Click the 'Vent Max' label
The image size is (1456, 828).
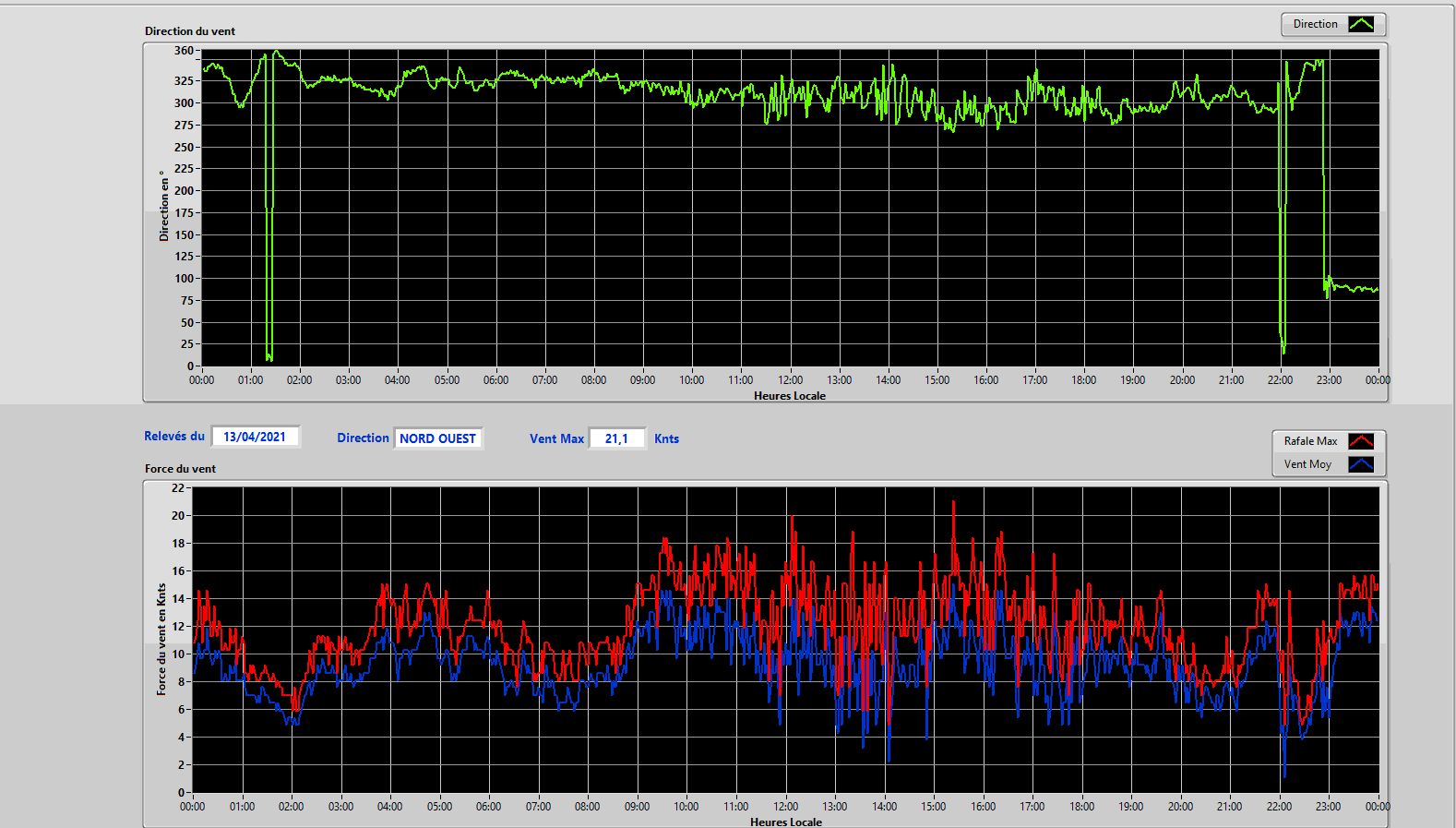pos(556,438)
